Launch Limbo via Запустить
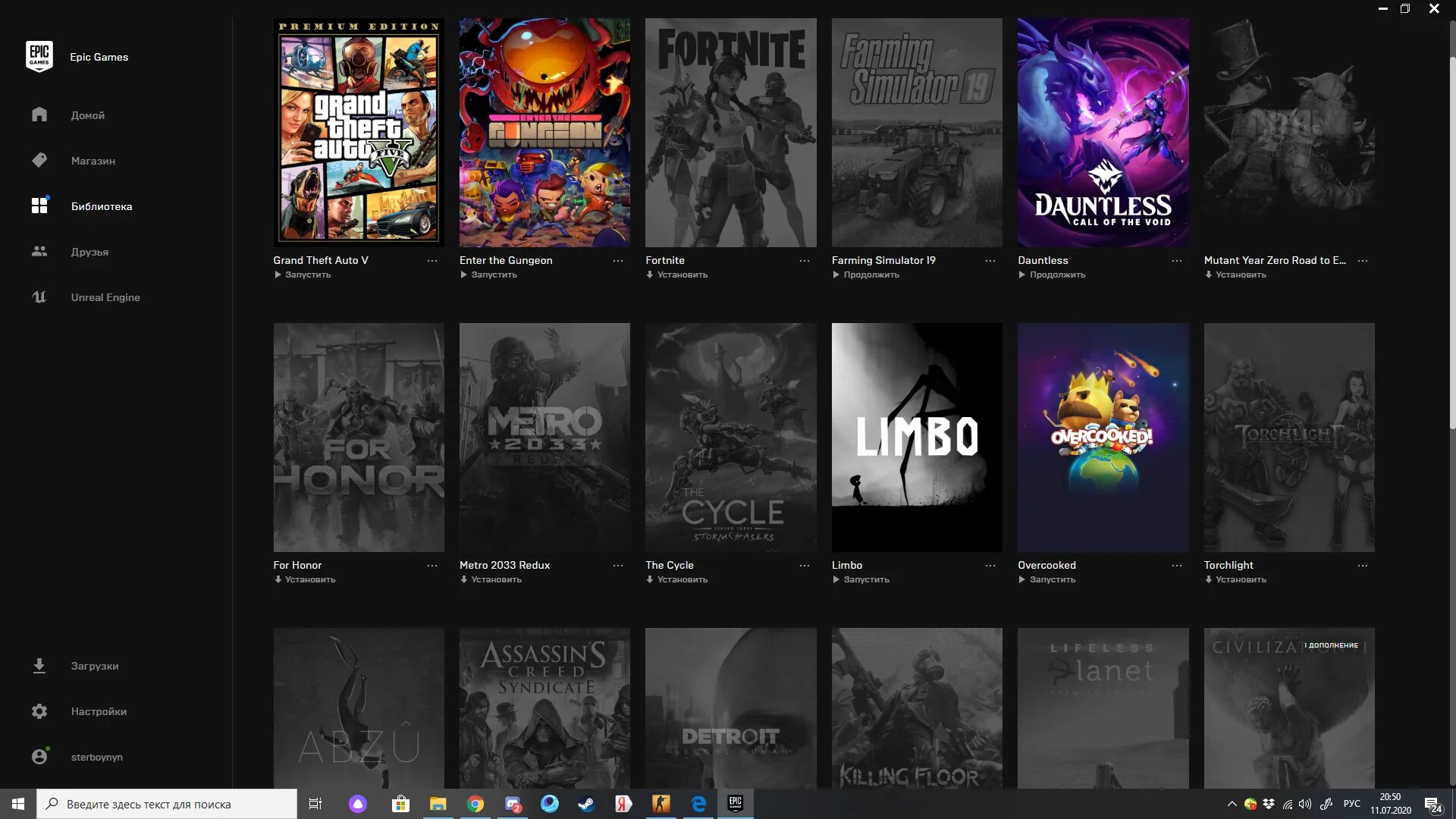 [861, 579]
